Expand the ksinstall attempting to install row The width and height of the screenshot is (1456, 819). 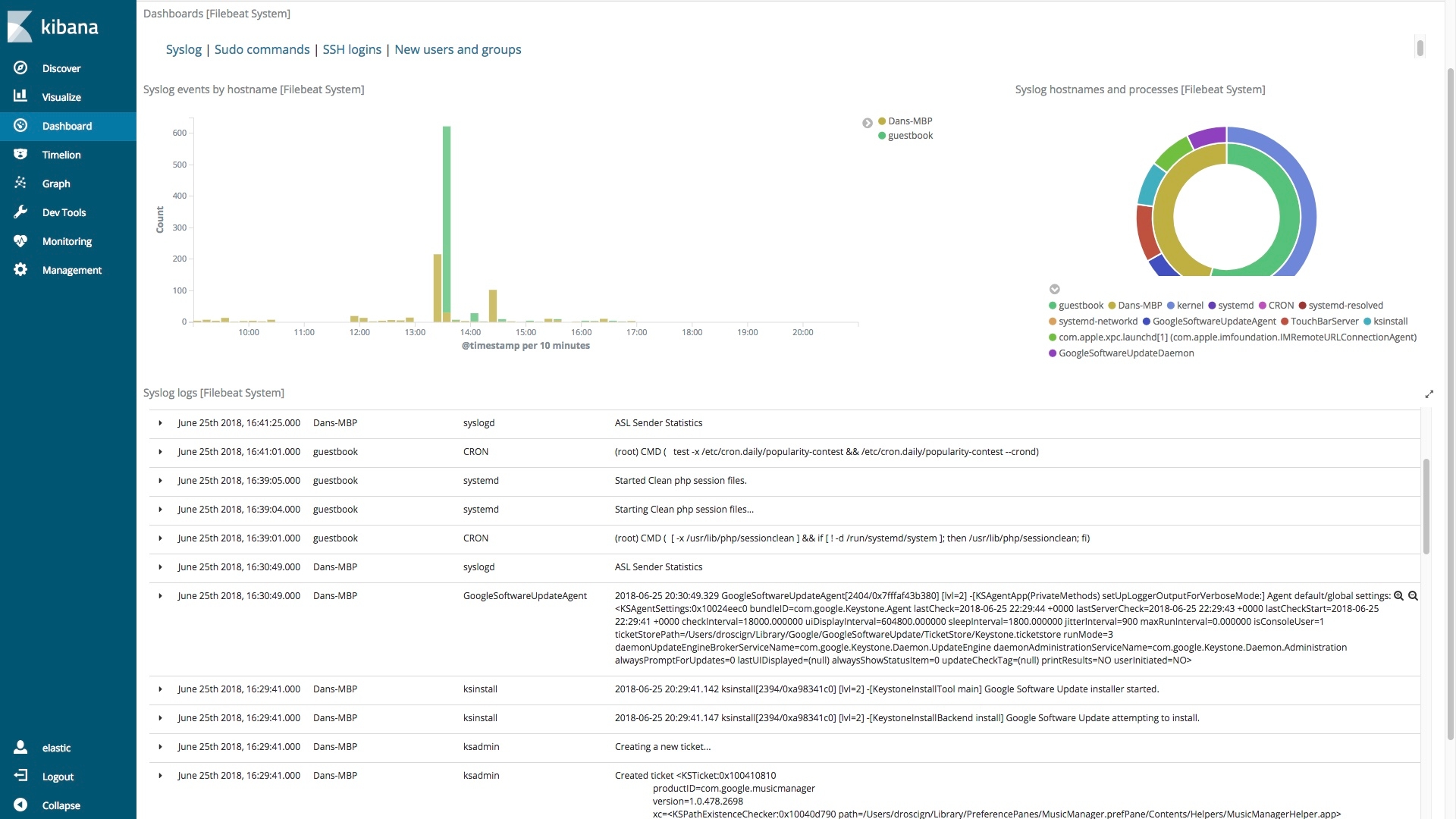160,718
